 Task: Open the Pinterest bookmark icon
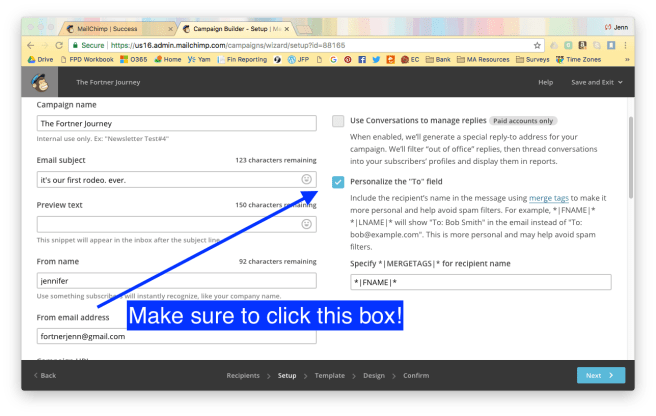click(x=348, y=59)
